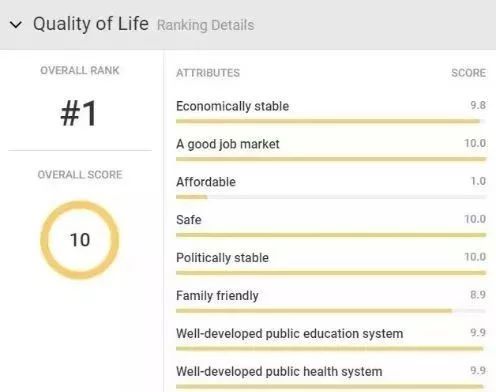Click the Economically stable score bar
496x392 pixels.
pos(331,121)
